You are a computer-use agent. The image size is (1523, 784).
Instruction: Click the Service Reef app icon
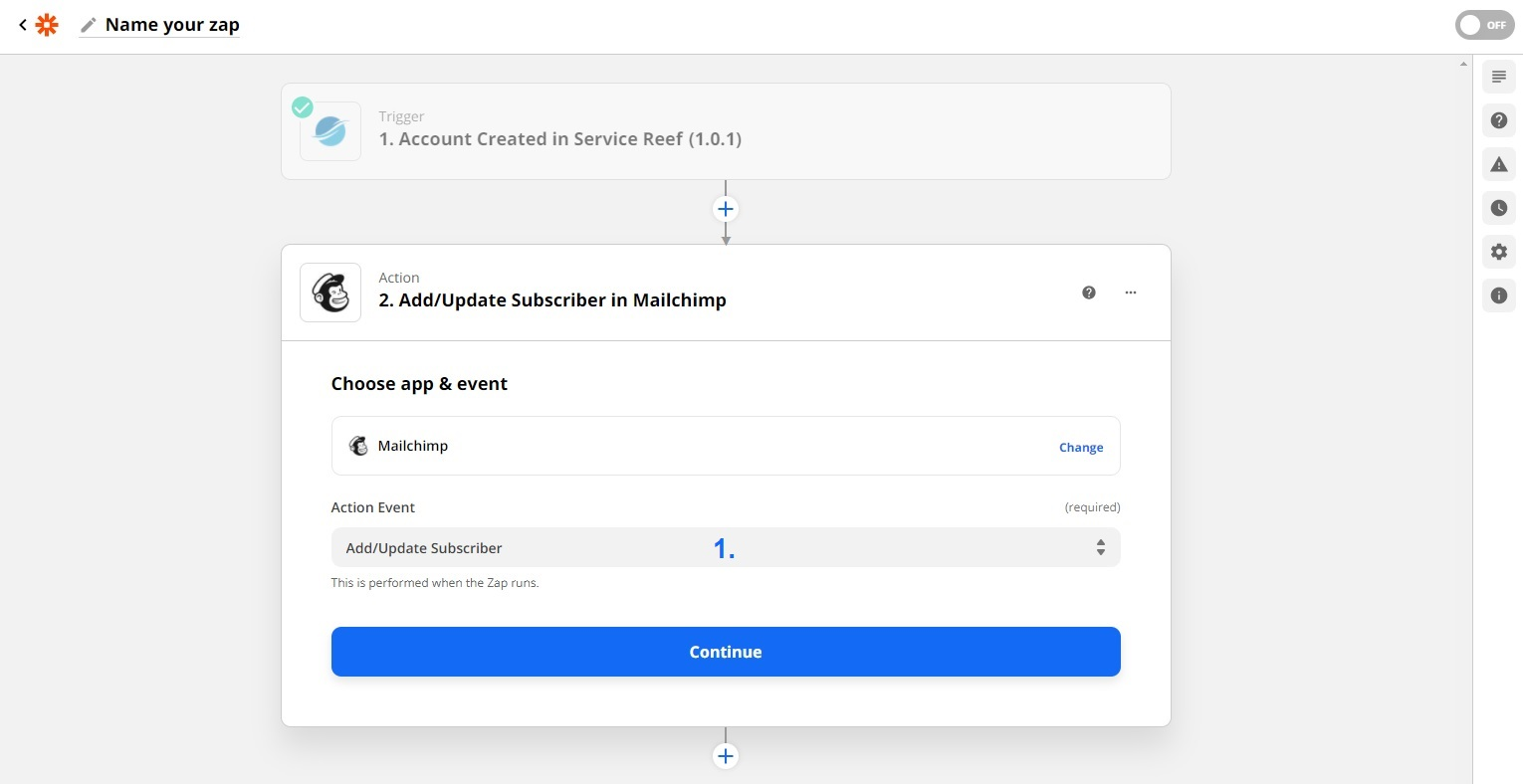coord(330,131)
